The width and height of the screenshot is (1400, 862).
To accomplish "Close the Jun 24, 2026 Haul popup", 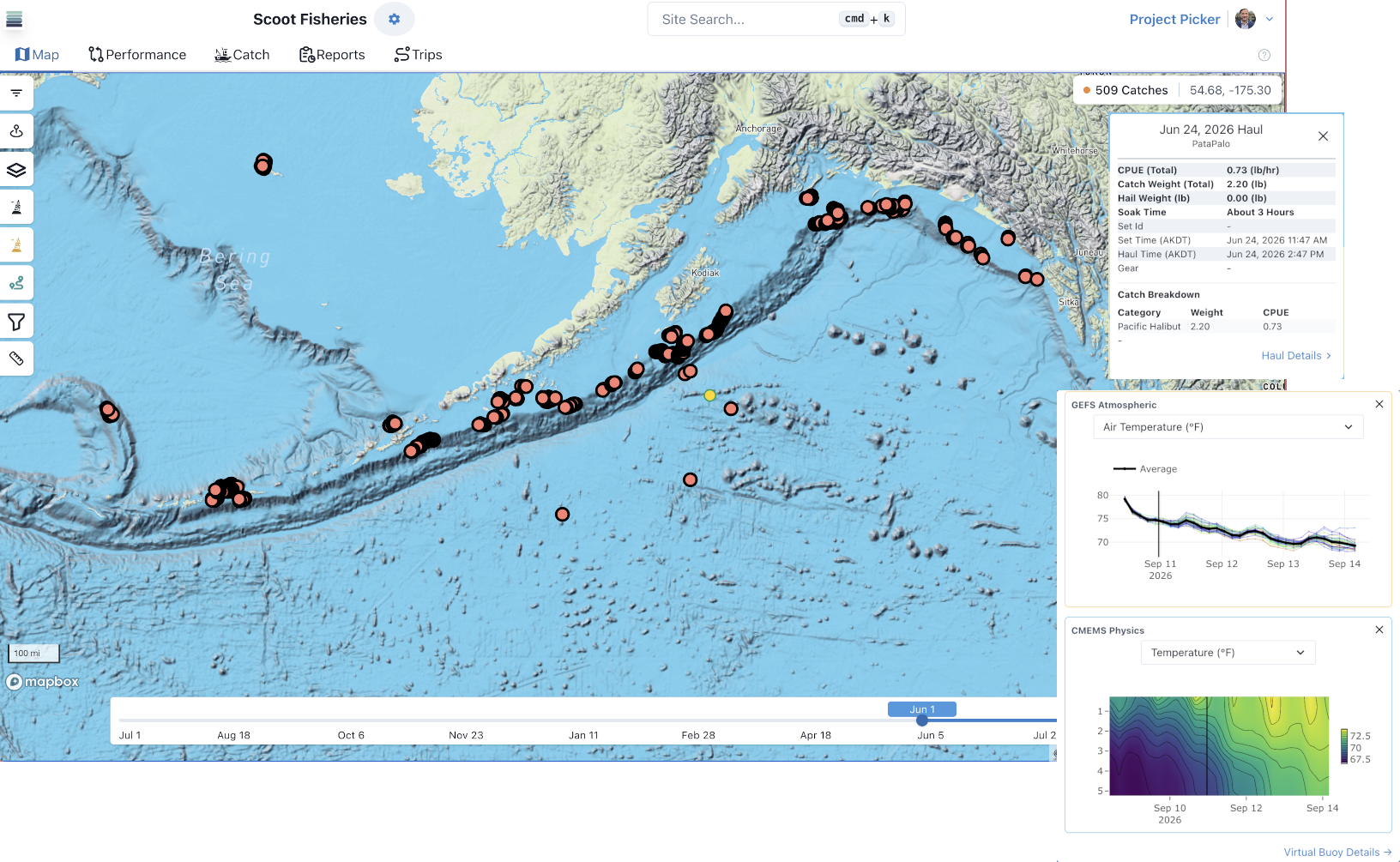I will pyautogui.click(x=1323, y=136).
